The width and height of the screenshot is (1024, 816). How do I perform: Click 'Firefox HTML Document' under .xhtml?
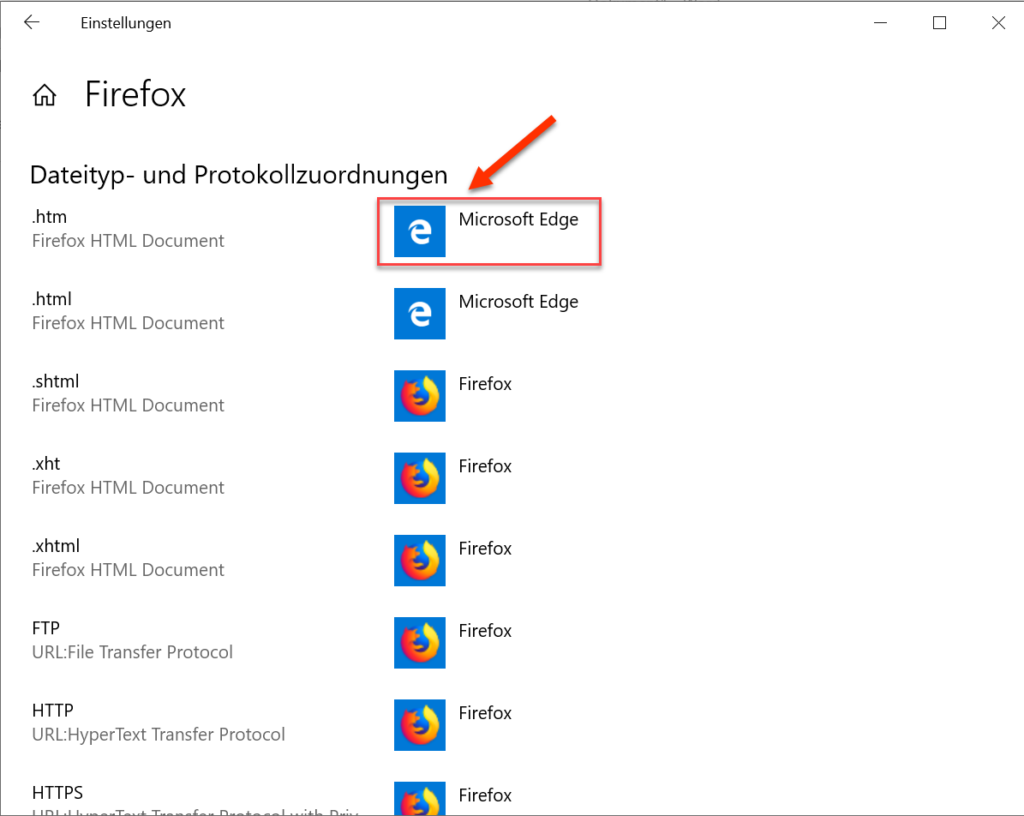click(x=128, y=570)
